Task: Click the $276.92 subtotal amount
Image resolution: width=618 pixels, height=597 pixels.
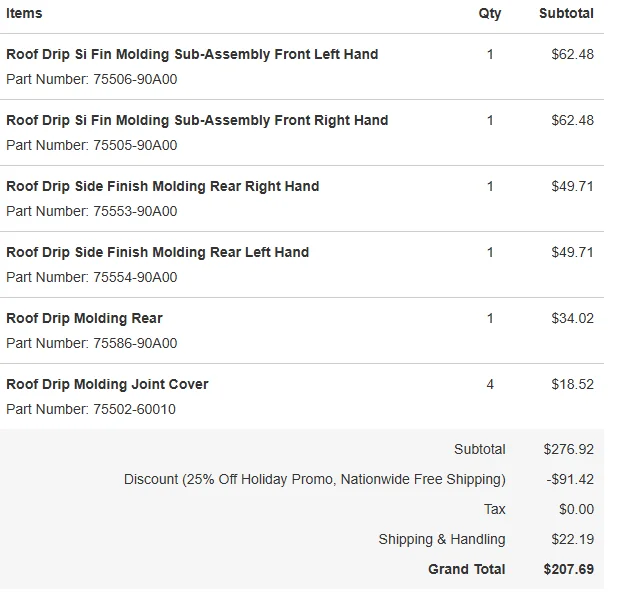Action: 568,449
